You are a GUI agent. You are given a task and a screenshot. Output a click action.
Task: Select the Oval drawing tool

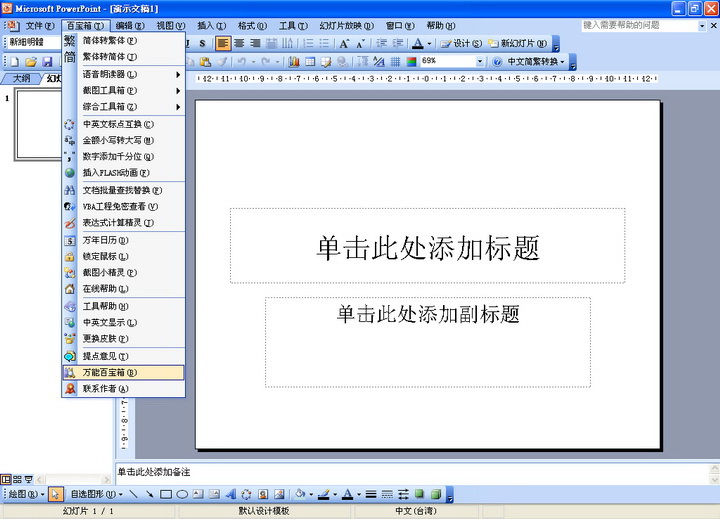coord(182,495)
